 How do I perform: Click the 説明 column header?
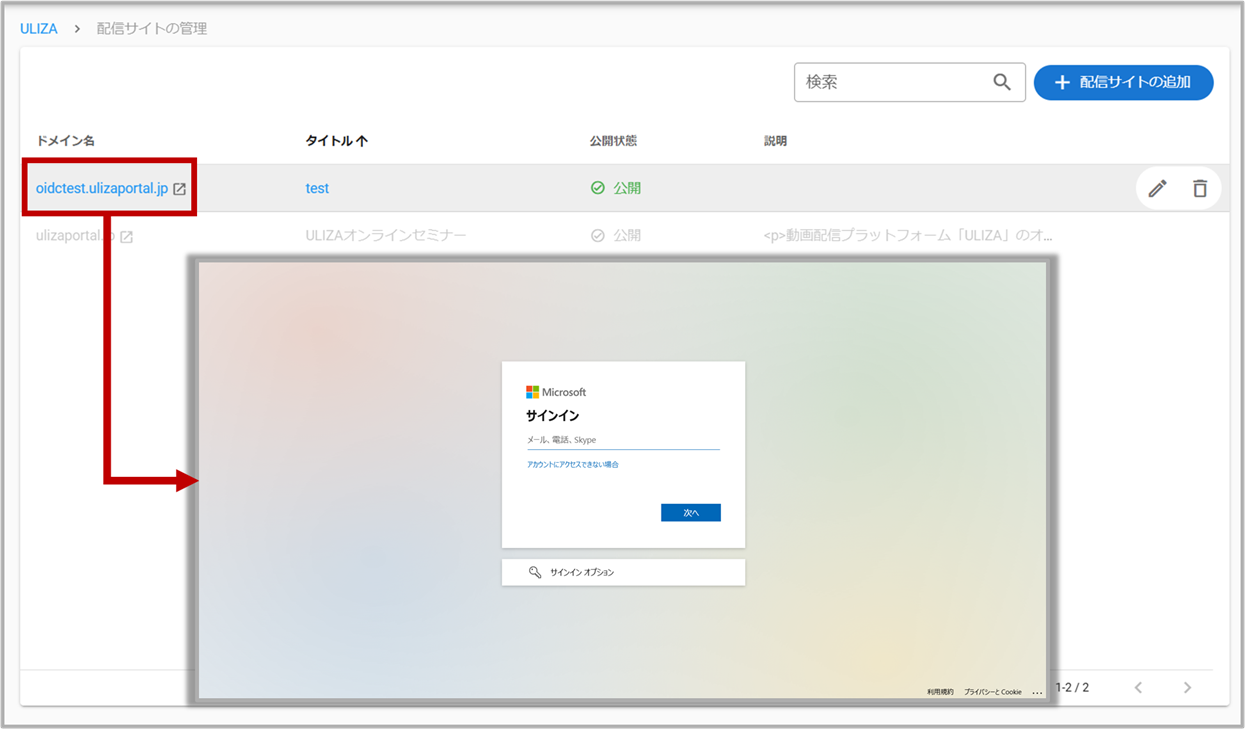[775, 141]
